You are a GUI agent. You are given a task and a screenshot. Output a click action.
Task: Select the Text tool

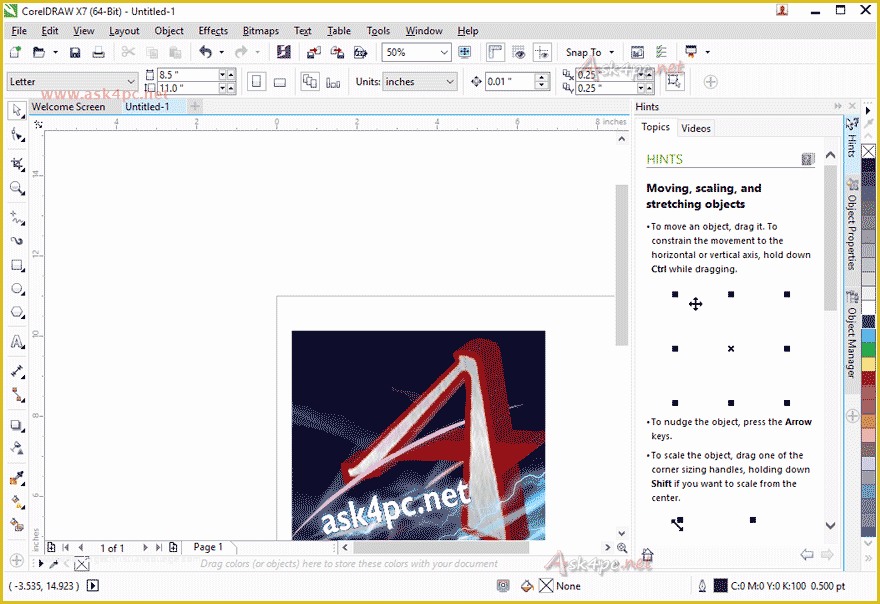tap(17, 342)
